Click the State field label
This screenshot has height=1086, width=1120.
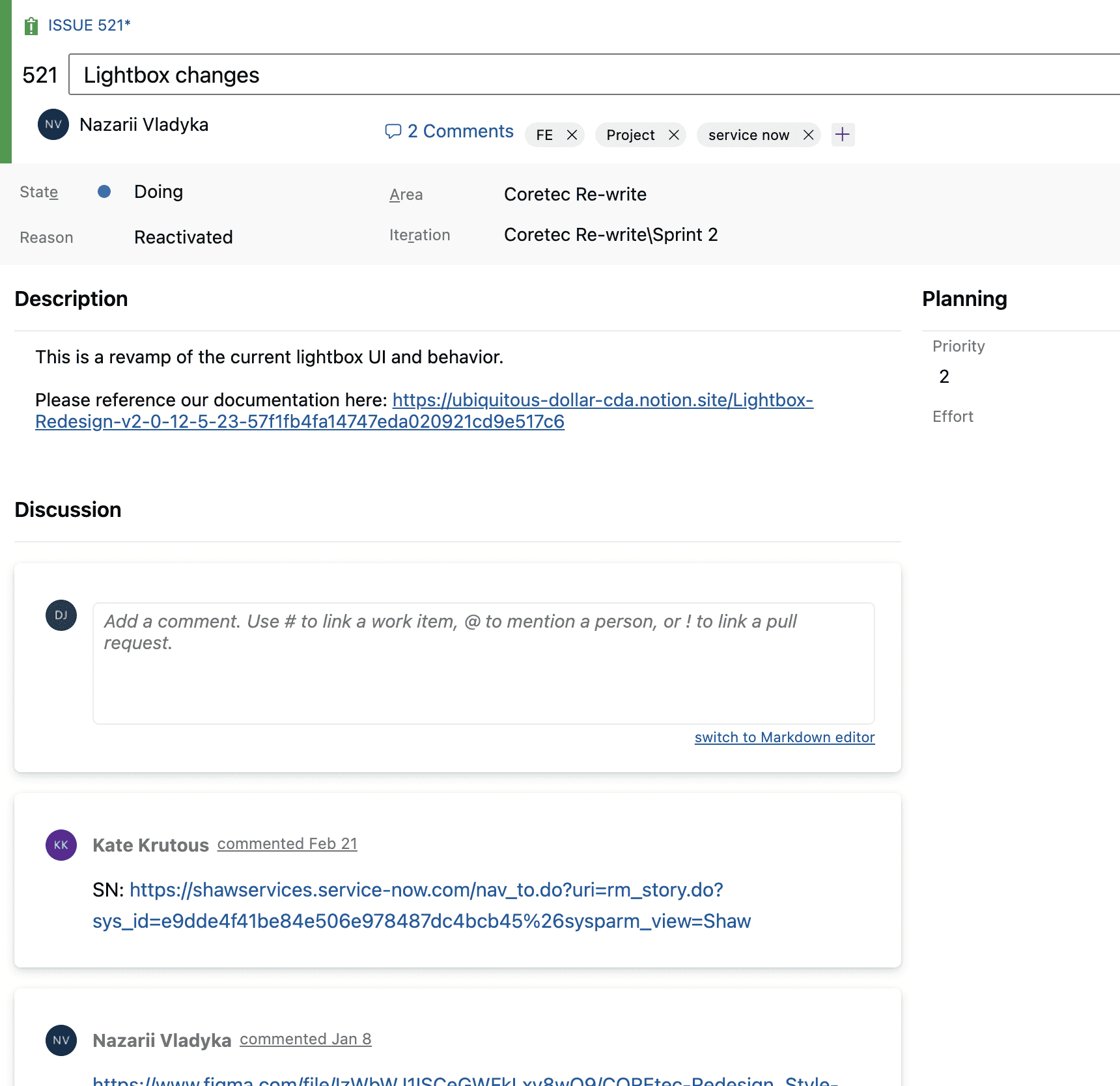tap(39, 192)
